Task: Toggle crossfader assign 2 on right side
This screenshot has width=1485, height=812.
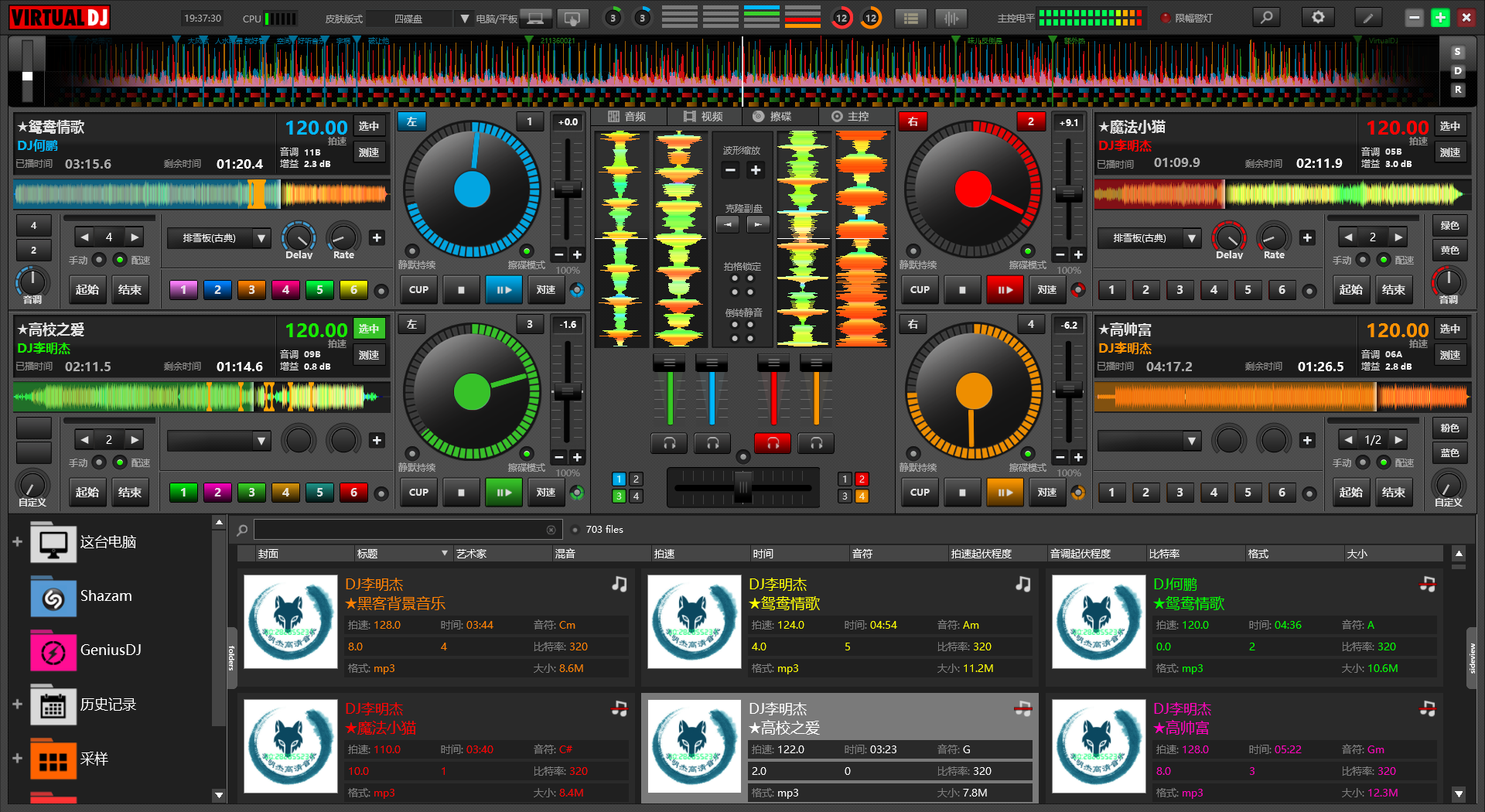Action: pos(862,479)
